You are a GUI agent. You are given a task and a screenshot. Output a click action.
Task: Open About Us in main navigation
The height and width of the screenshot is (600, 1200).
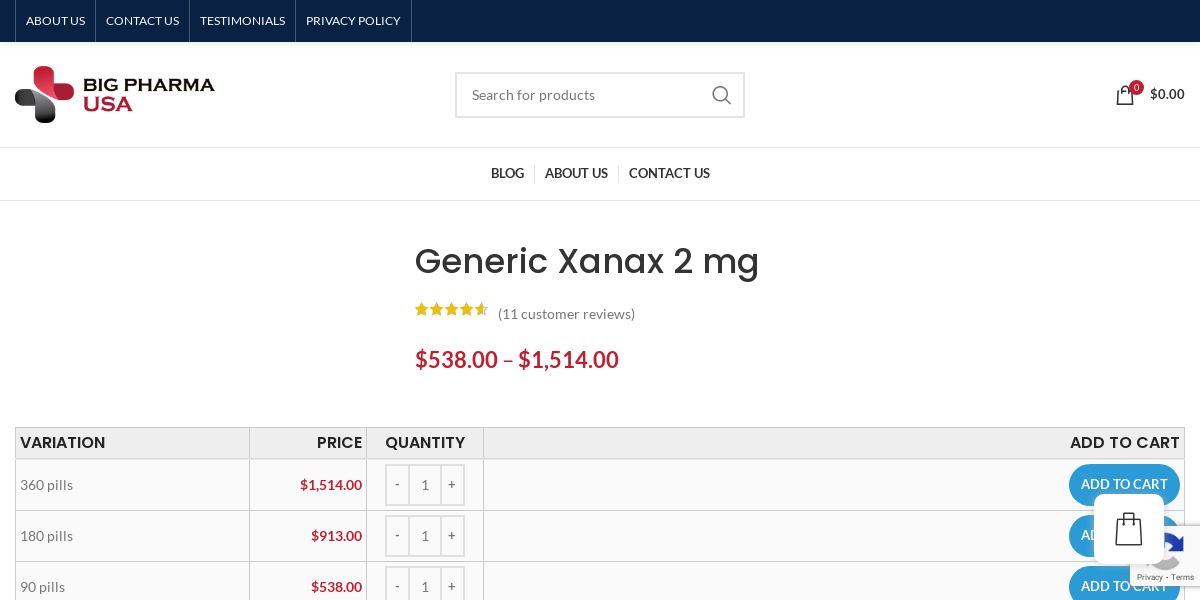coord(576,174)
